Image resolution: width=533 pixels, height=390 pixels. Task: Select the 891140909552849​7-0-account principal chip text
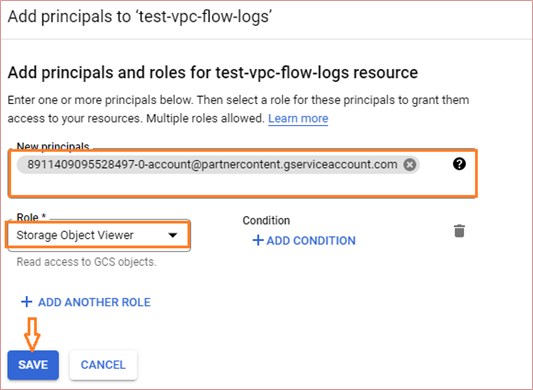[x=212, y=165]
